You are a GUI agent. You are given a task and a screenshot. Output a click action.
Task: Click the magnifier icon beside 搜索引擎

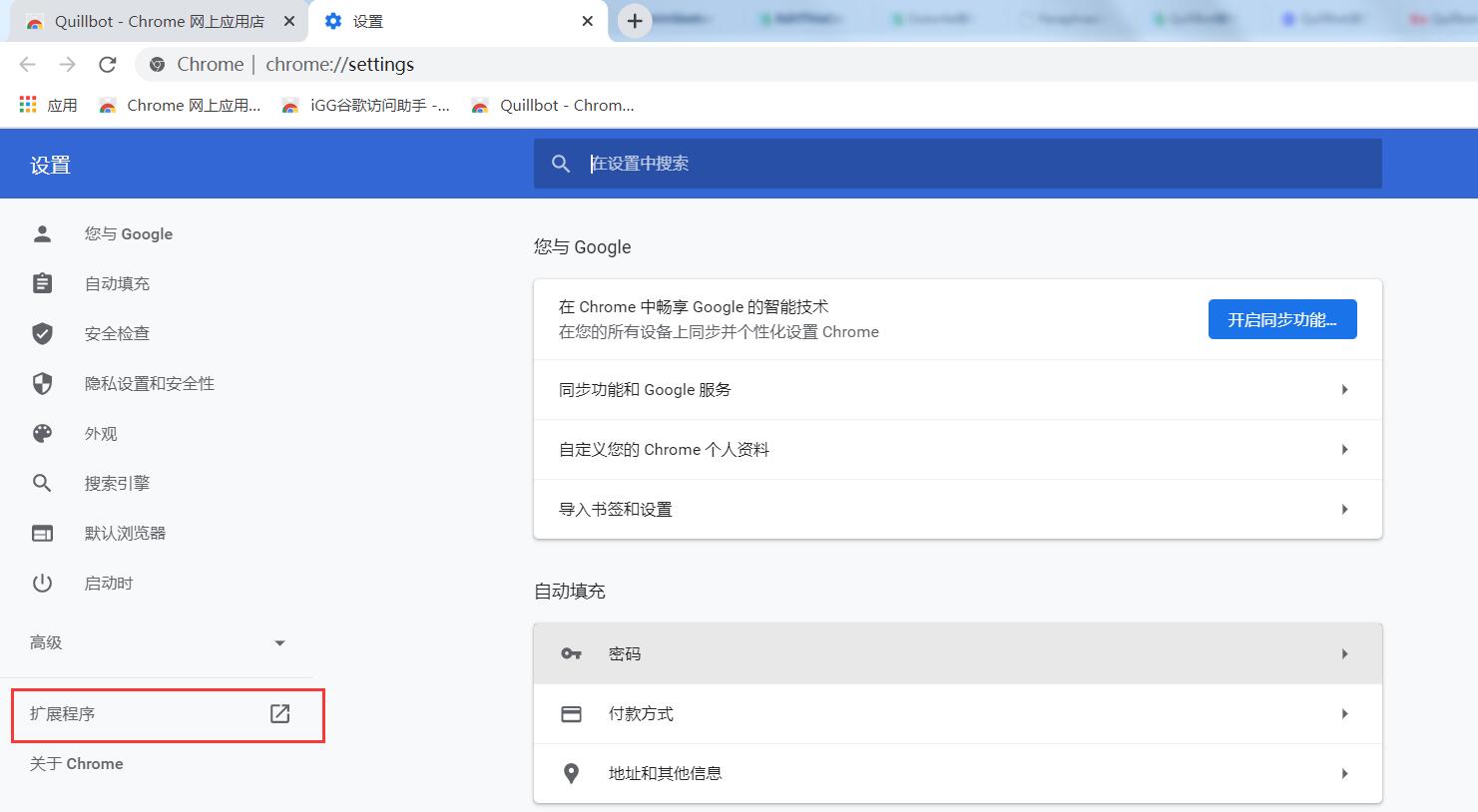(42, 483)
